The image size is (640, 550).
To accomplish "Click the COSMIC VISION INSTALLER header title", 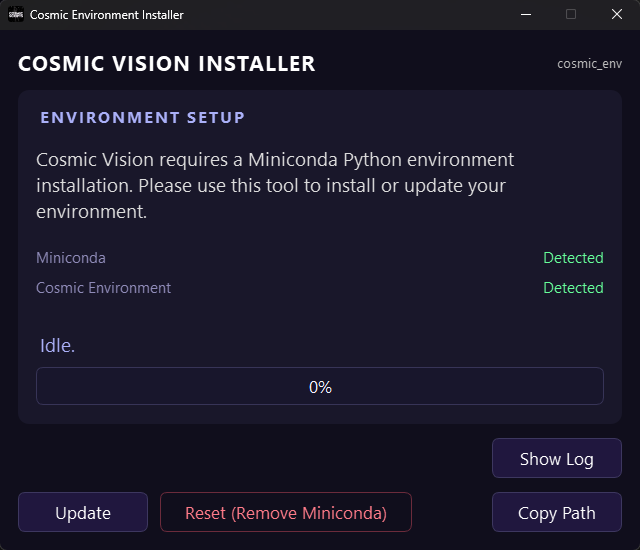I will [167, 64].
